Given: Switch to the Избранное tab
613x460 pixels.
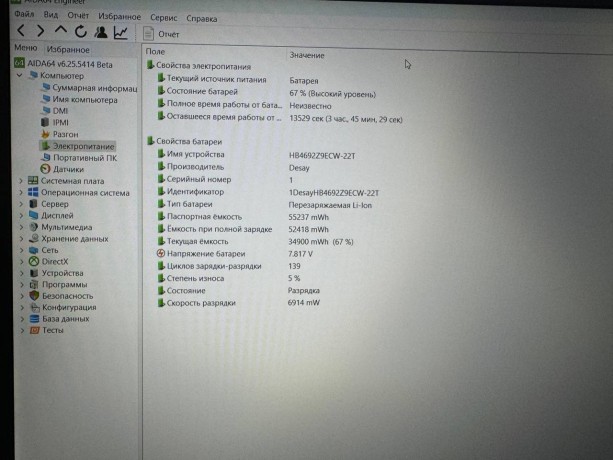Looking at the screenshot, I should [68, 49].
